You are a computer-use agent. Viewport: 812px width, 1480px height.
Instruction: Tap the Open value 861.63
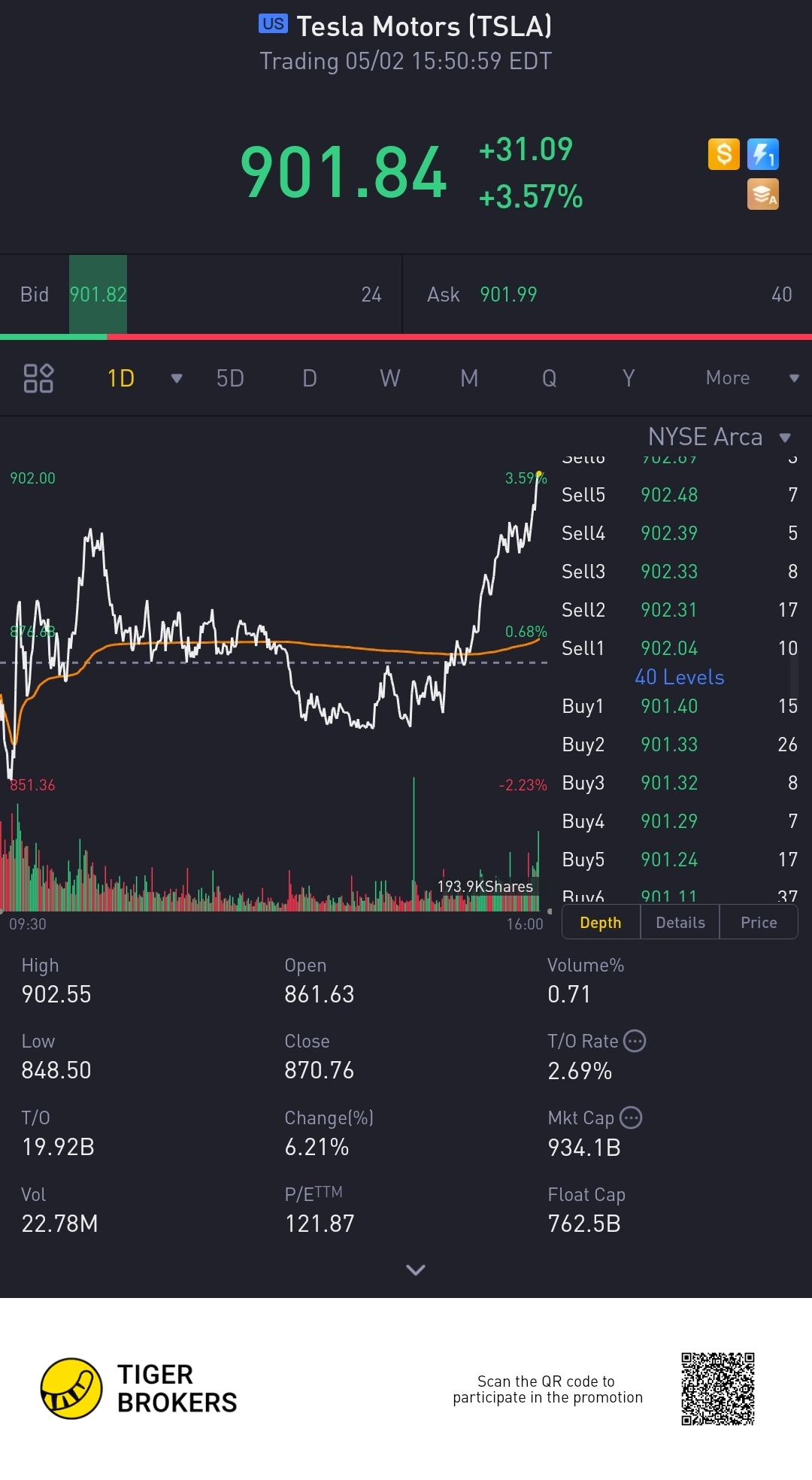pyautogui.click(x=320, y=994)
